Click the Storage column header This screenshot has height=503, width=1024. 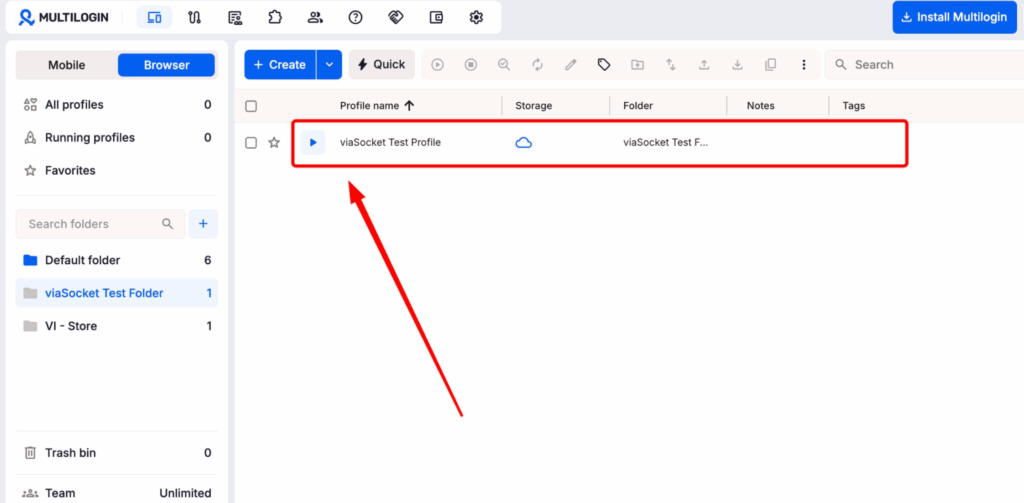[x=534, y=106]
